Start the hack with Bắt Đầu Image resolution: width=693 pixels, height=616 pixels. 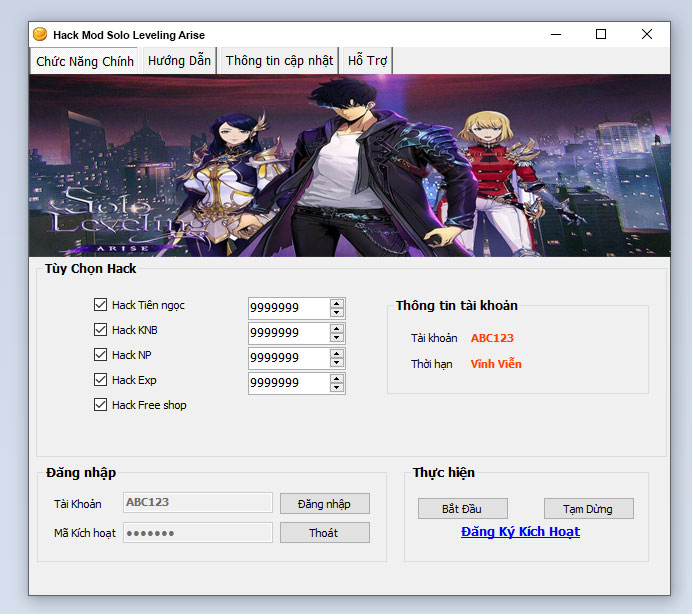[462, 509]
